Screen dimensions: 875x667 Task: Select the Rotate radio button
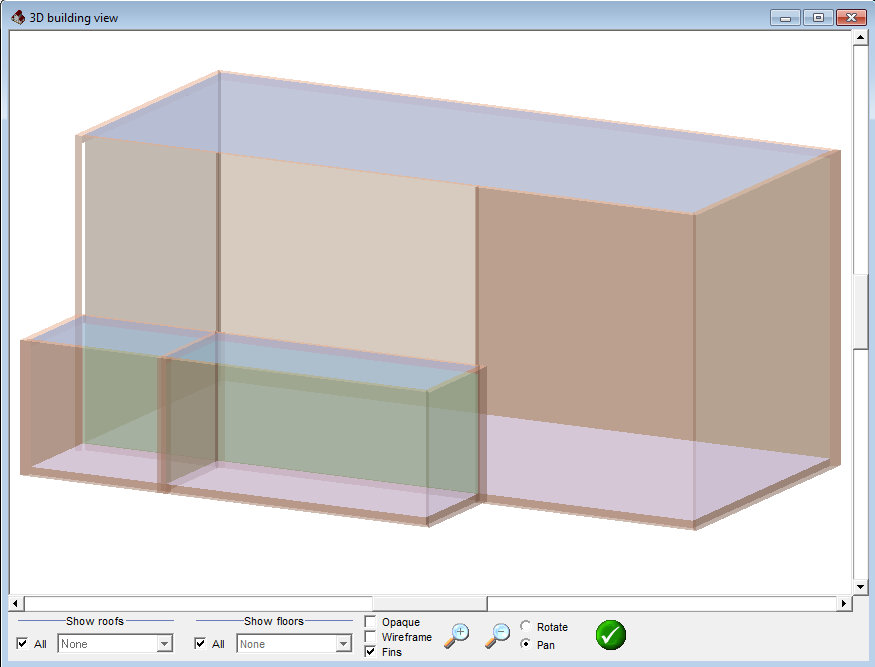click(525, 626)
